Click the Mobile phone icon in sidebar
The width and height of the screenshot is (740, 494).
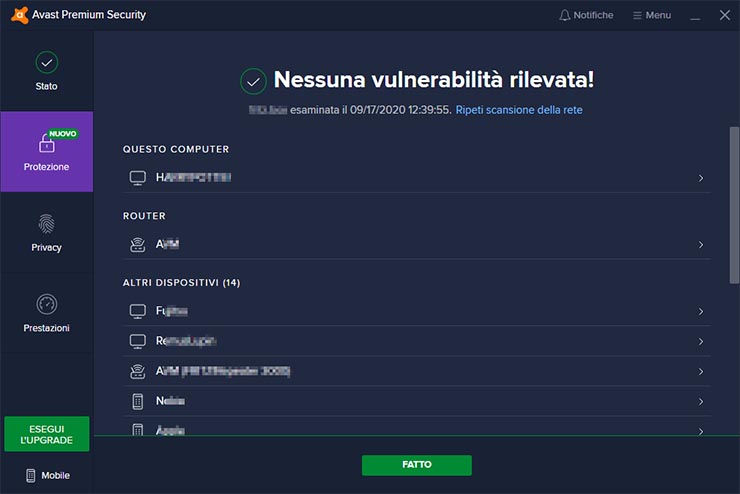31,475
